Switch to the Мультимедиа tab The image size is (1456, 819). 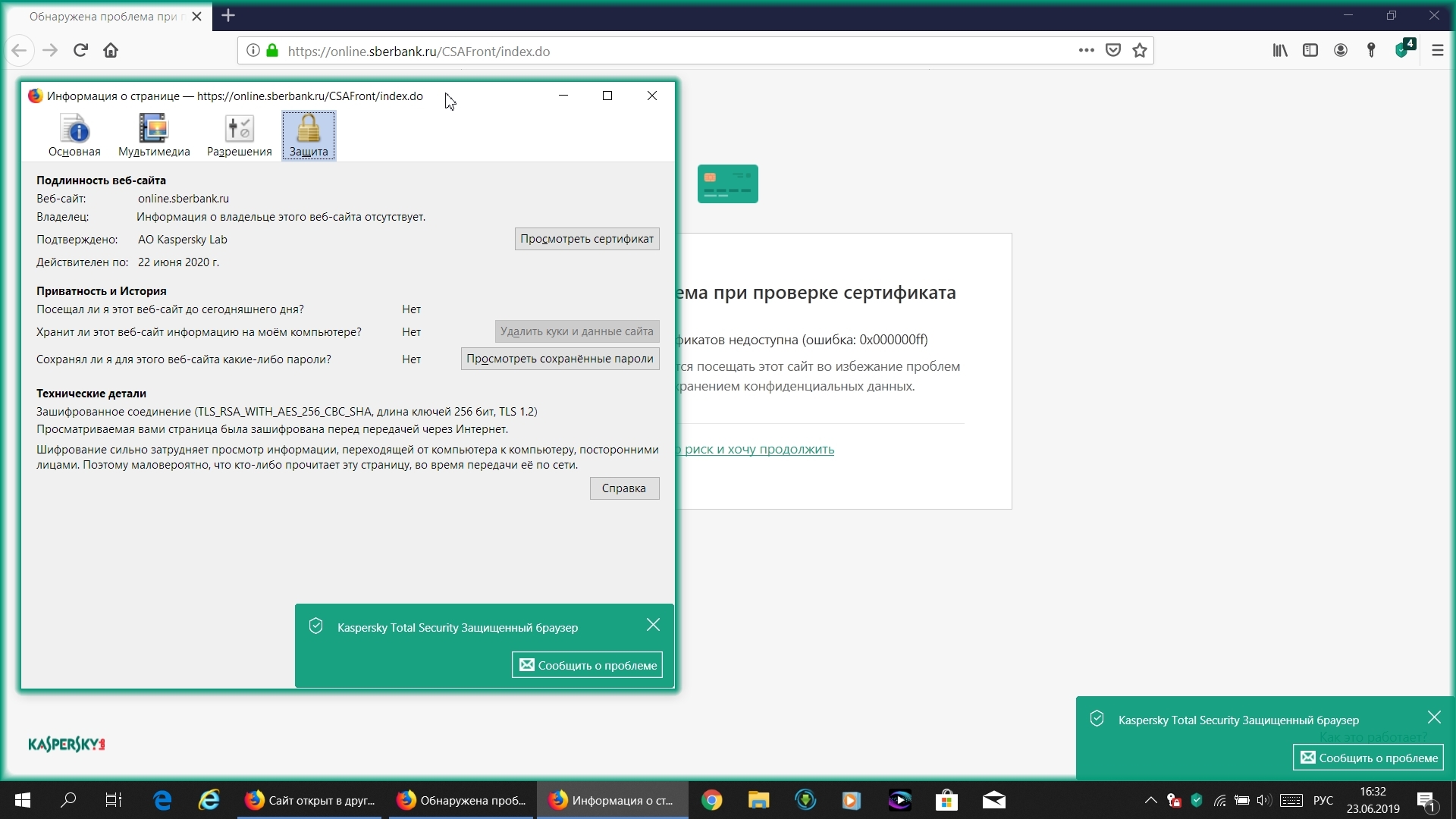tap(154, 136)
